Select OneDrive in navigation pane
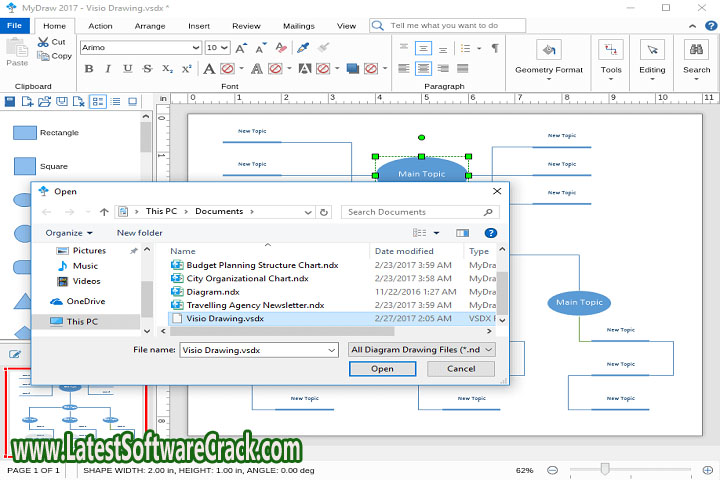The height and width of the screenshot is (480, 720). pos(86,301)
